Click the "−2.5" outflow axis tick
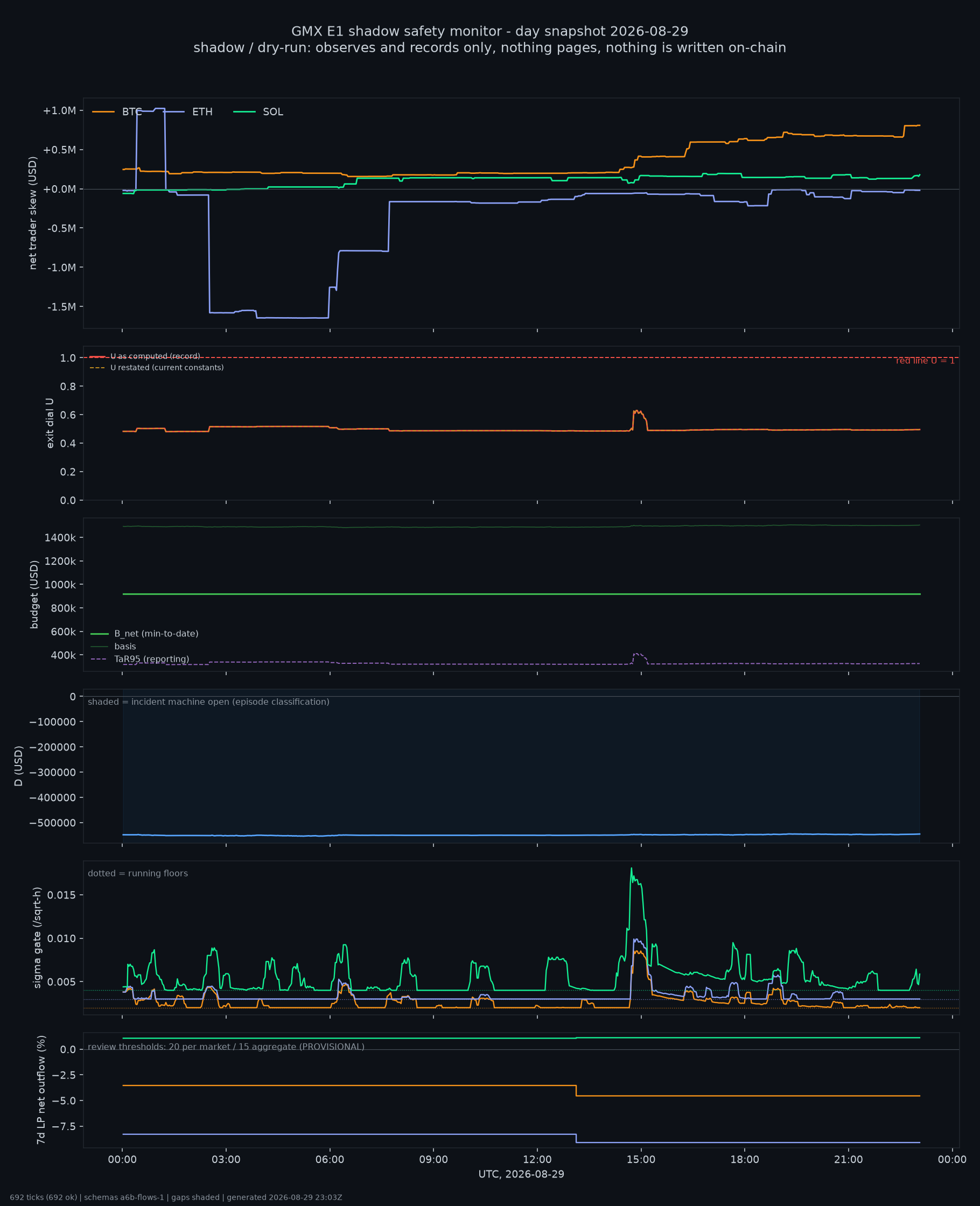This screenshot has width=980, height=1206. [65, 1075]
